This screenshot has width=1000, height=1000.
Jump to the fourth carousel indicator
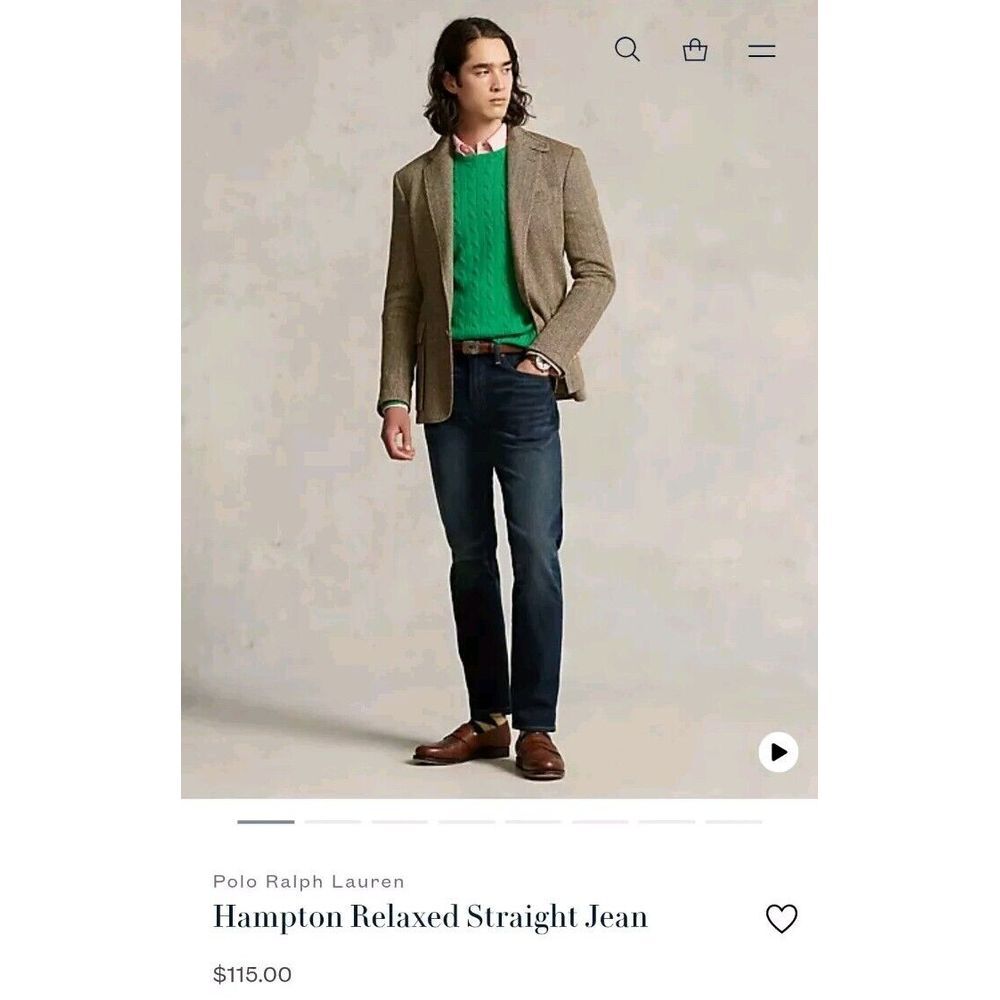click(466, 821)
